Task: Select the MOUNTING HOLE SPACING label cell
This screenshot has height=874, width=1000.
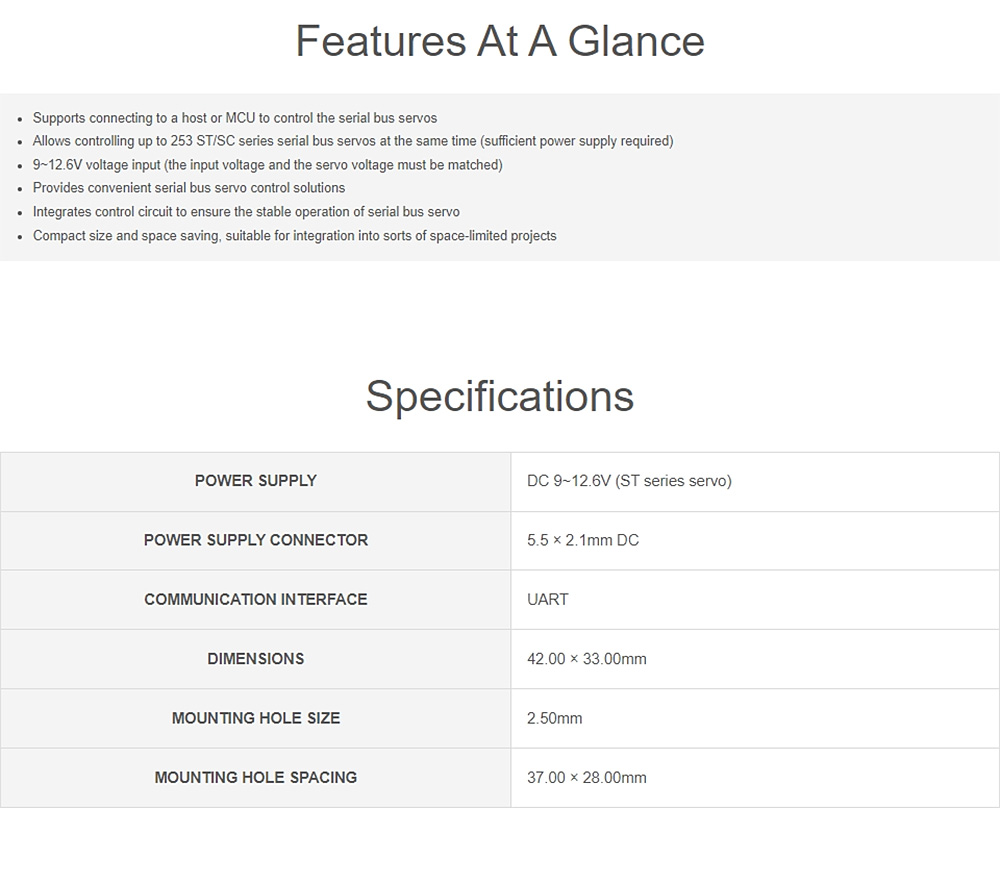Action: pyautogui.click(x=256, y=777)
